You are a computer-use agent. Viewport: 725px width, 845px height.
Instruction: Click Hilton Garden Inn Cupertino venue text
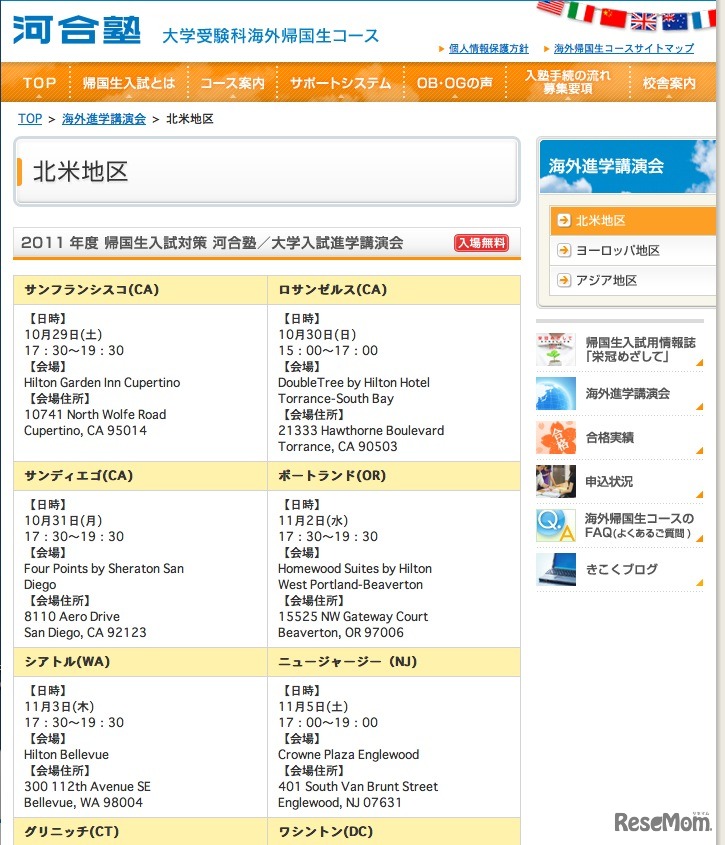pos(102,383)
